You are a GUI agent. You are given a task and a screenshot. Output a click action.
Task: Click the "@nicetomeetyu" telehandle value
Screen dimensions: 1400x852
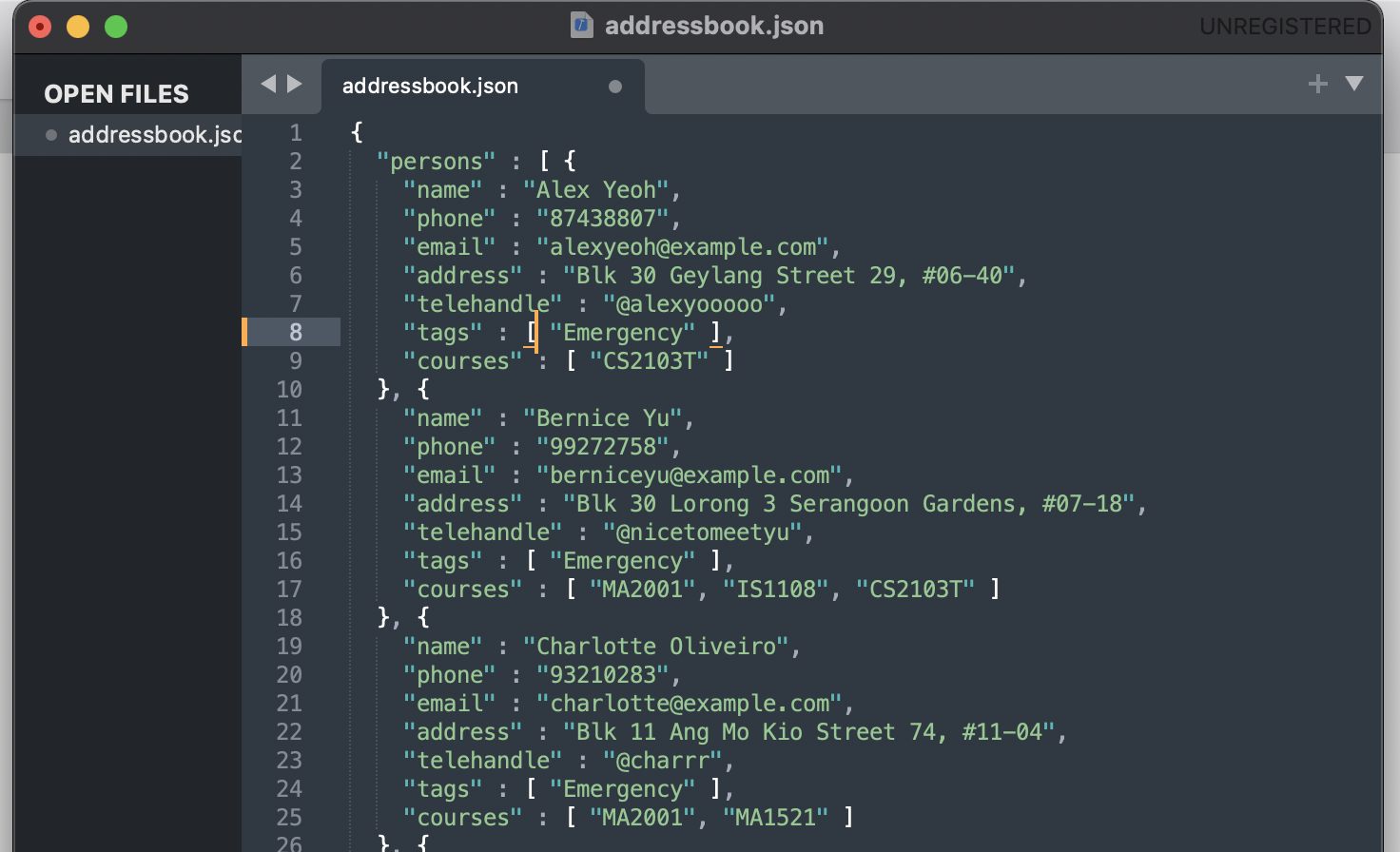pos(703,532)
